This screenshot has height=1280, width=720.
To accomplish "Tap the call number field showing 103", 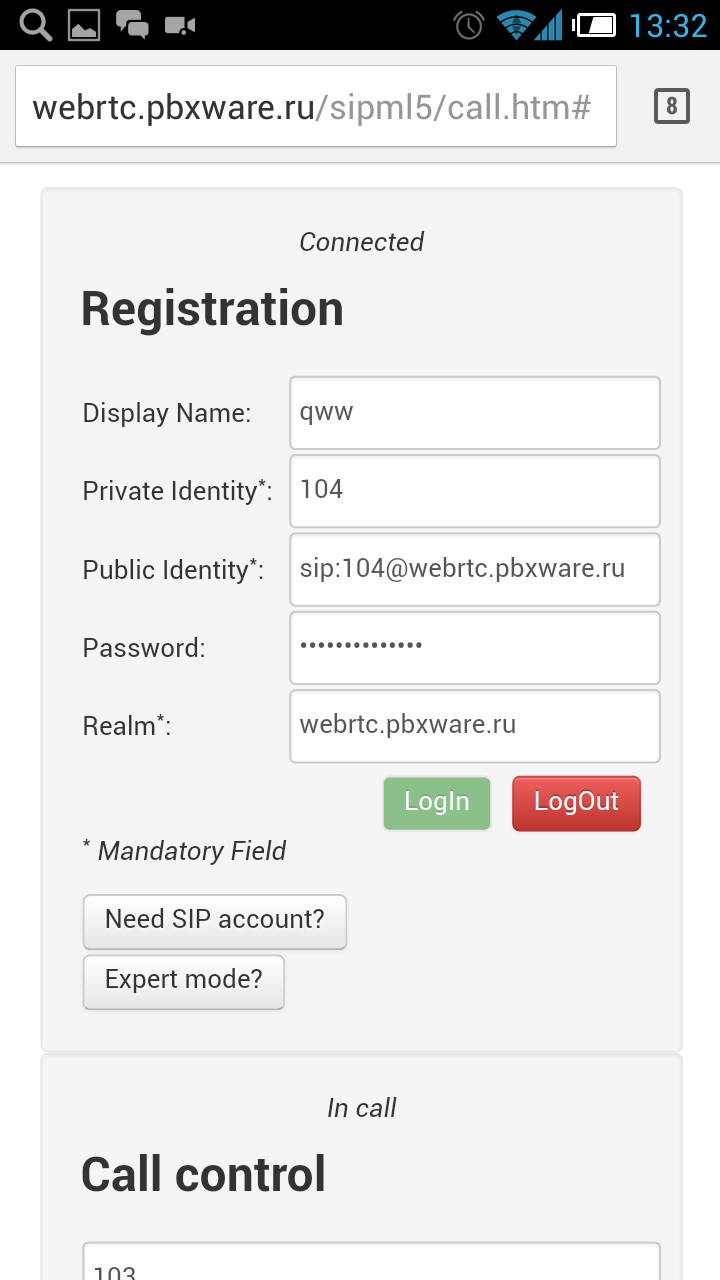I will (372, 1262).
